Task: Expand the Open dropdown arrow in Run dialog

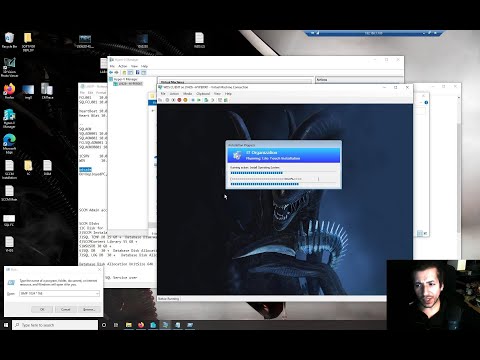Action: pos(97,293)
